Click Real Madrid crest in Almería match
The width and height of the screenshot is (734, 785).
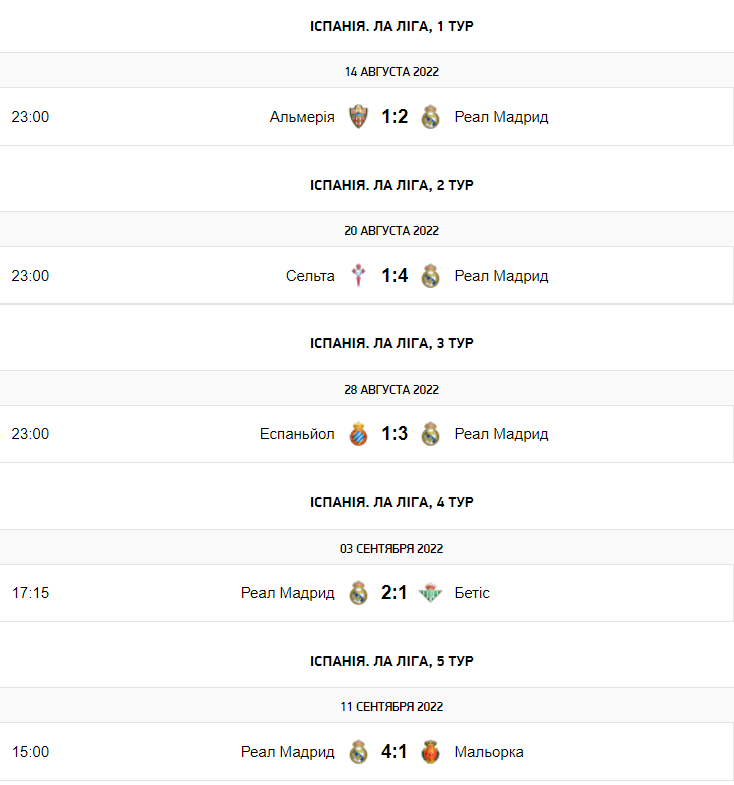click(x=430, y=117)
